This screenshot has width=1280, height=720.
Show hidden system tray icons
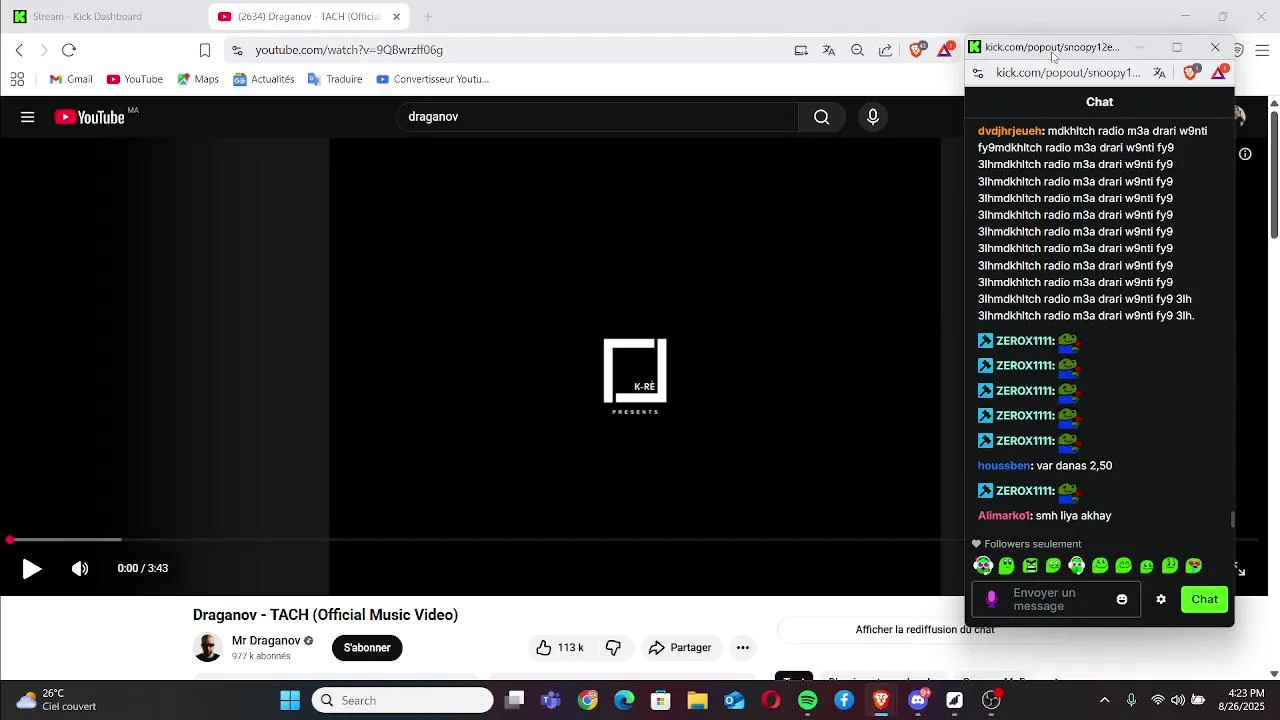[1104, 700]
